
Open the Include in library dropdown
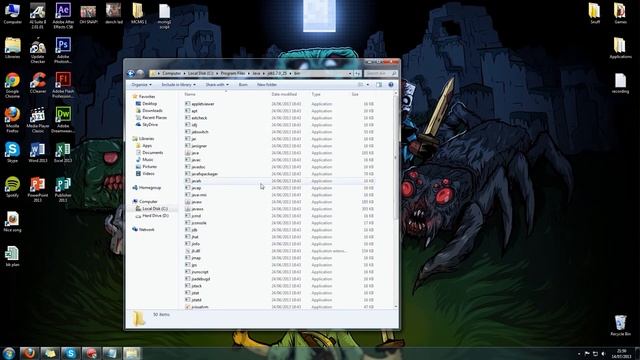tap(178, 84)
